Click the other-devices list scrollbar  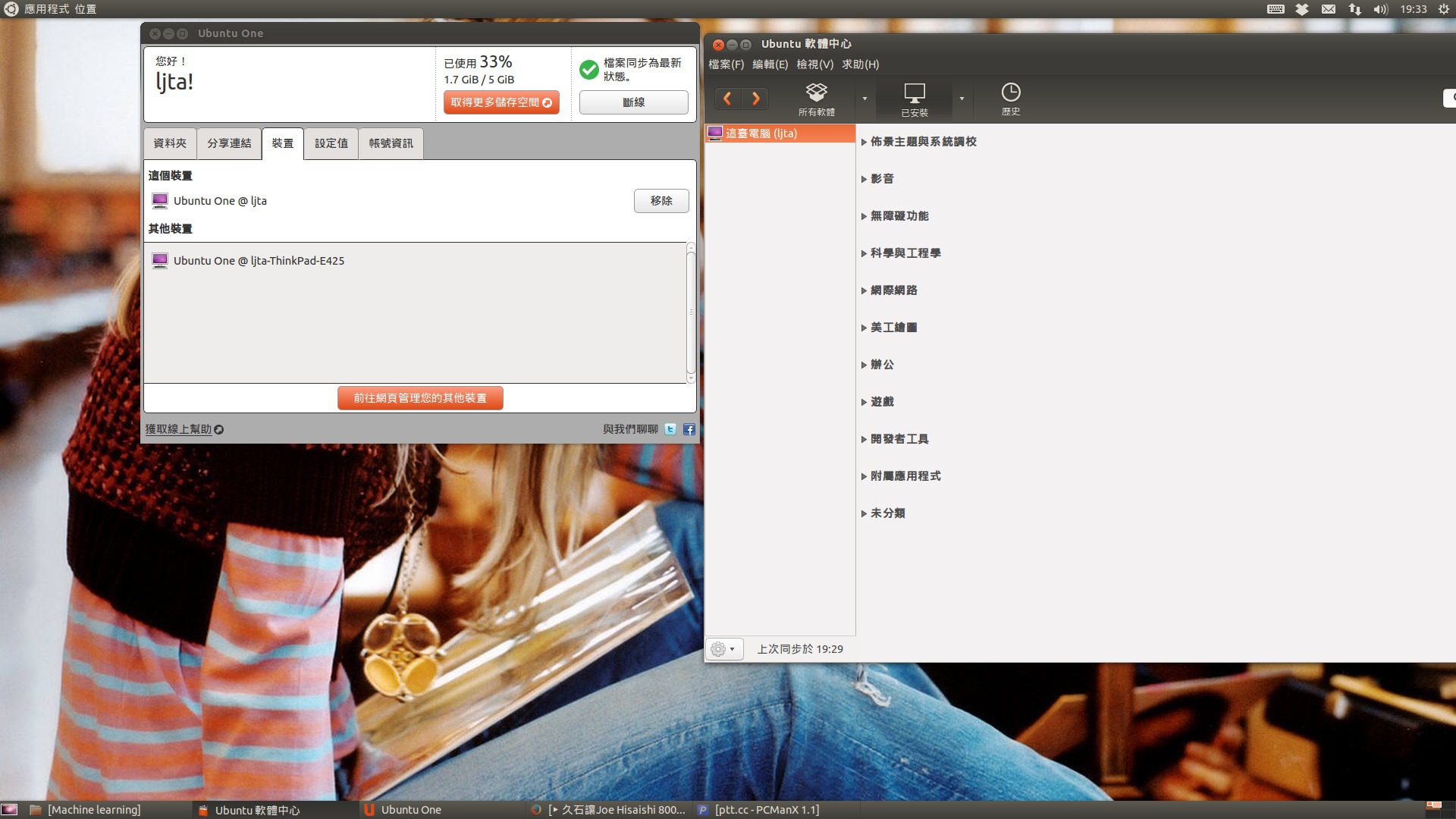click(691, 312)
